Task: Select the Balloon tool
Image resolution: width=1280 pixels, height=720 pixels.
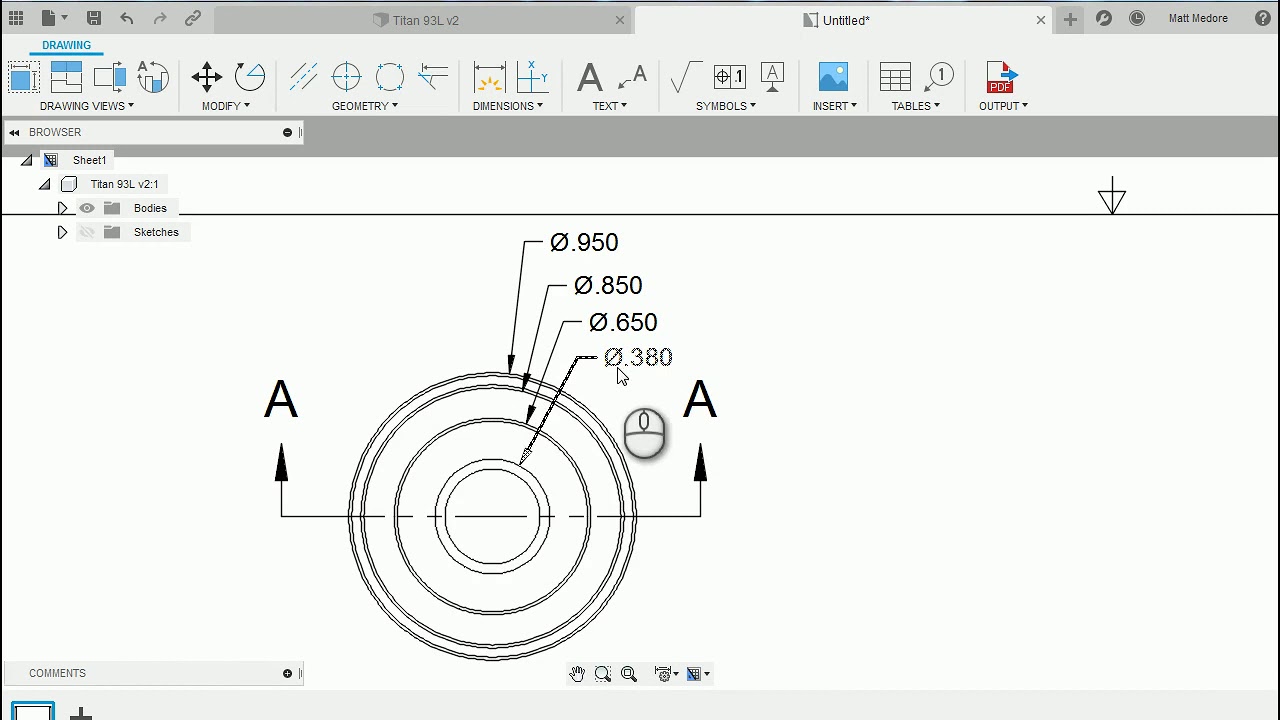Action: coord(939,77)
